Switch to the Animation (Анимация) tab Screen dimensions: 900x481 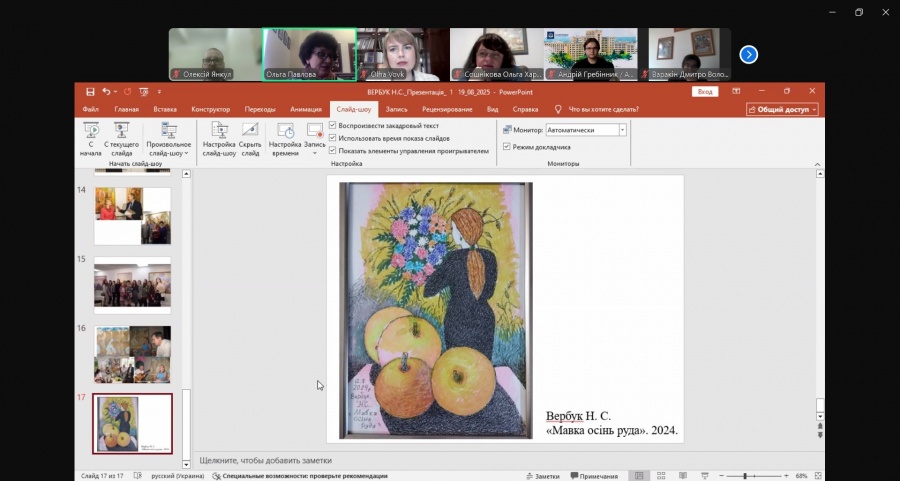(x=305, y=110)
